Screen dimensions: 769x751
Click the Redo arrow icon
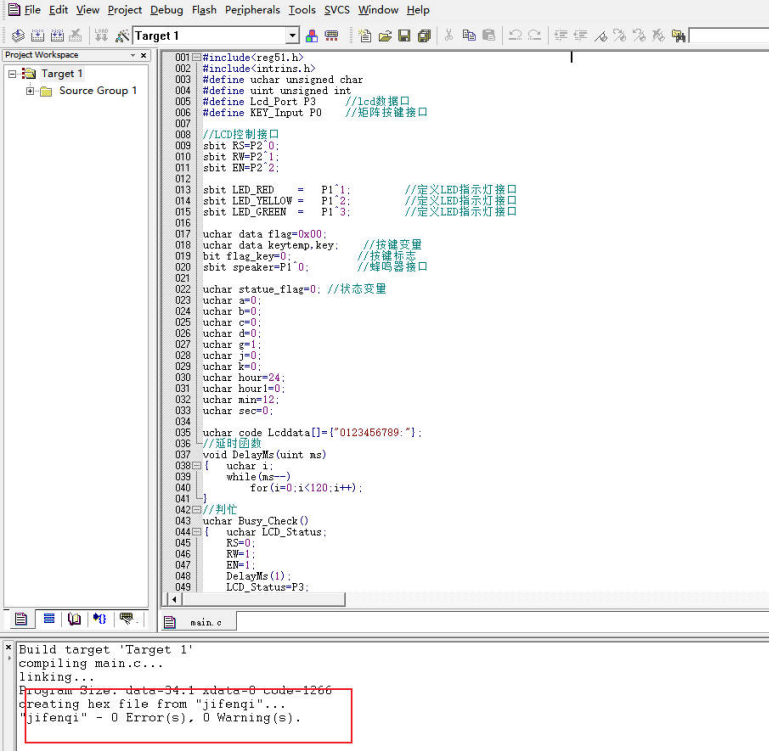535,35
